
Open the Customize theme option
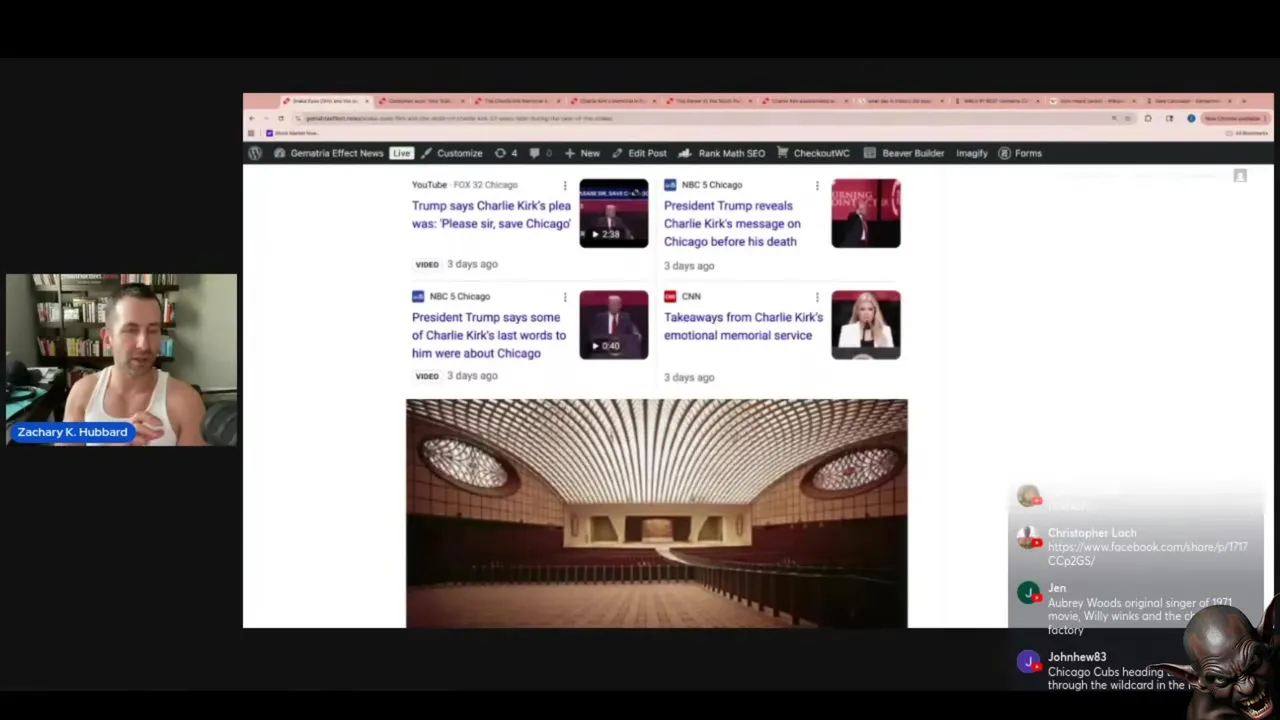point(451,153)
